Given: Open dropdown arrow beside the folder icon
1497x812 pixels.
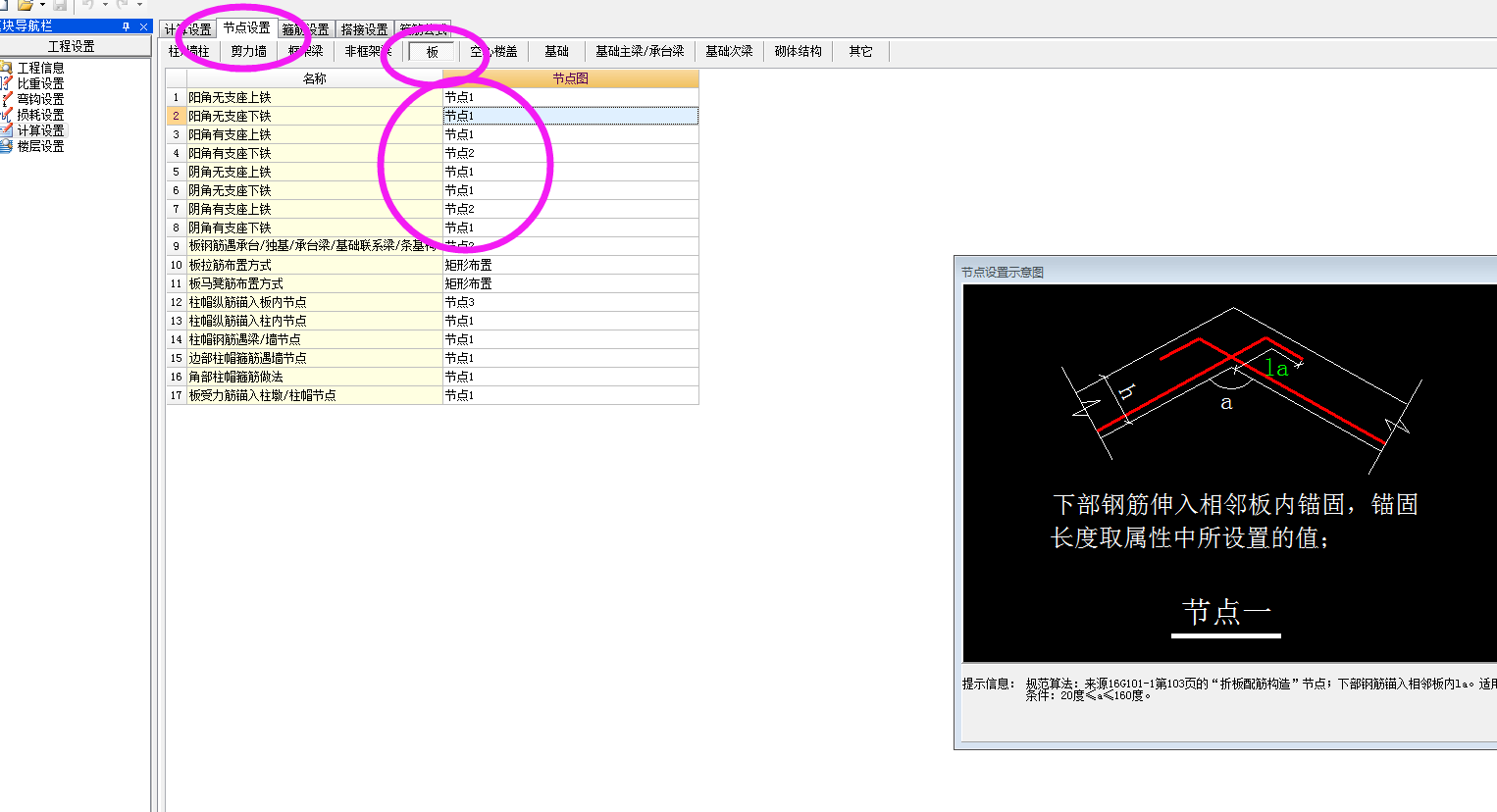Looking at the screenshot, I should (x=42, y=5).
